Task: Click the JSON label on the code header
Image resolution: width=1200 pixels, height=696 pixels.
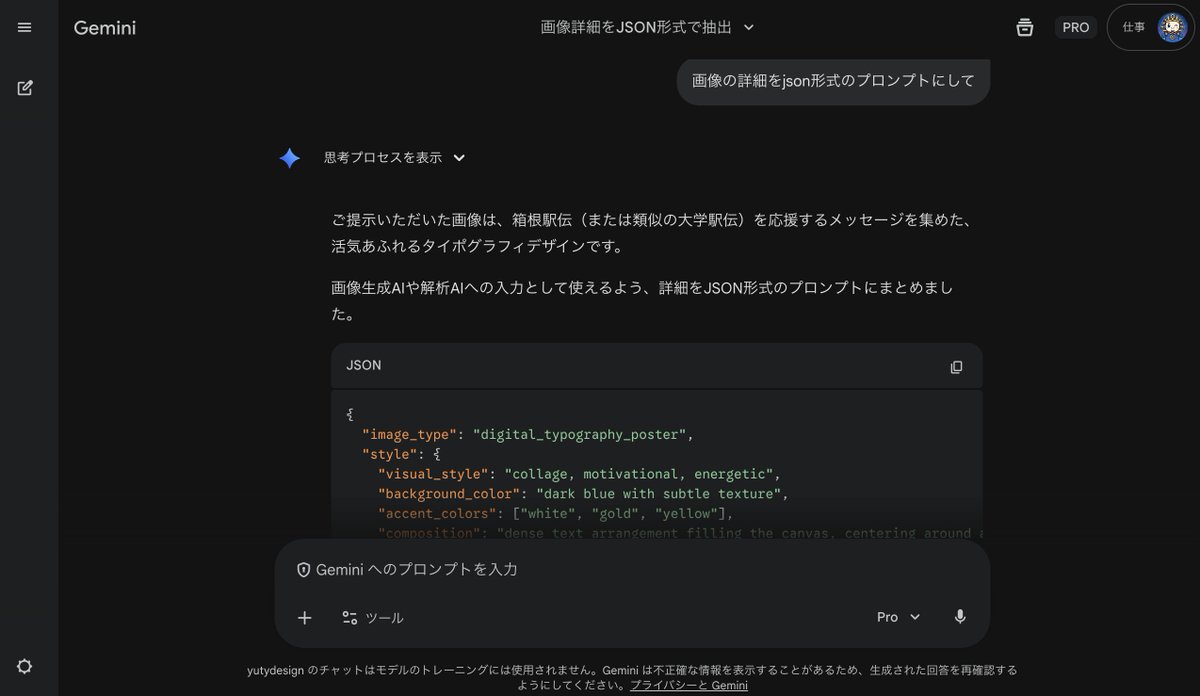Action: pyautogui.click(x=363, y=365)
